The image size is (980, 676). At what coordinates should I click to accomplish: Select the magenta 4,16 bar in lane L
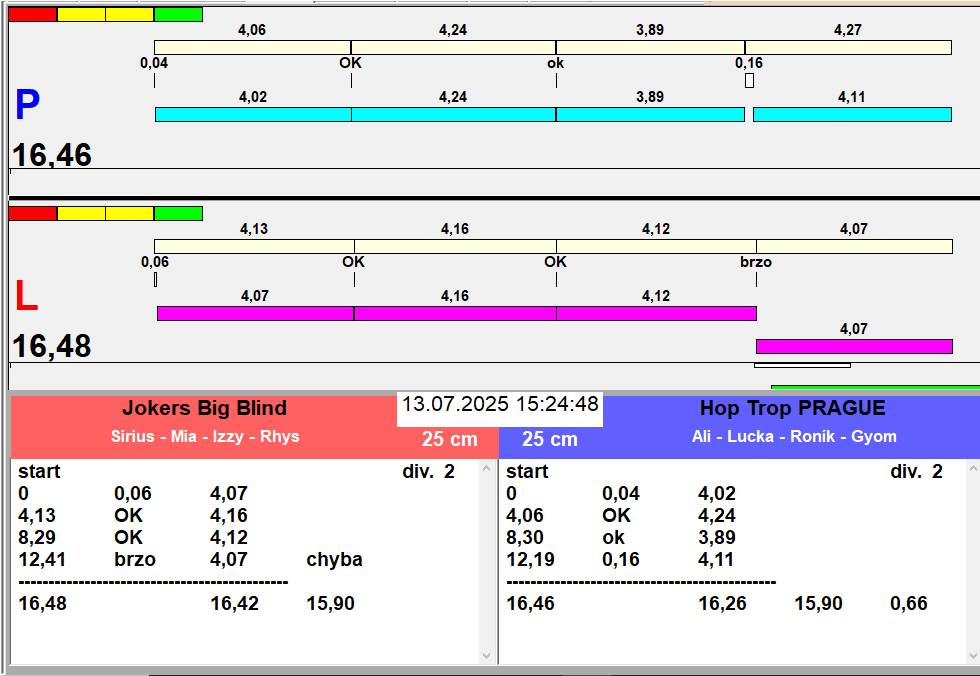(455, 313)
